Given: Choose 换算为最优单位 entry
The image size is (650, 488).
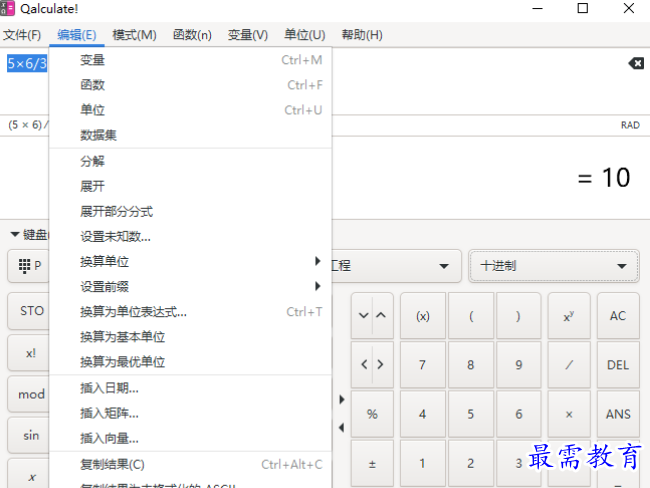Looking at the screenshot, I should (x=191, y=362).
